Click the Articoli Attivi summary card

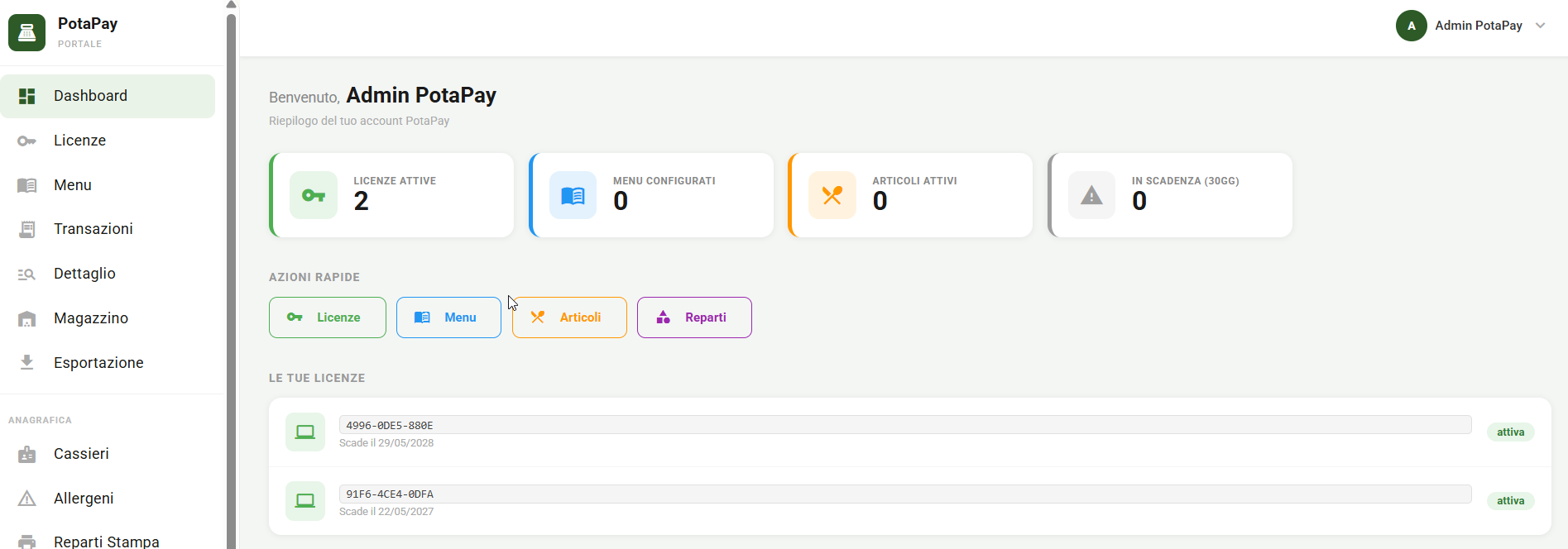[x=910, y=195]
